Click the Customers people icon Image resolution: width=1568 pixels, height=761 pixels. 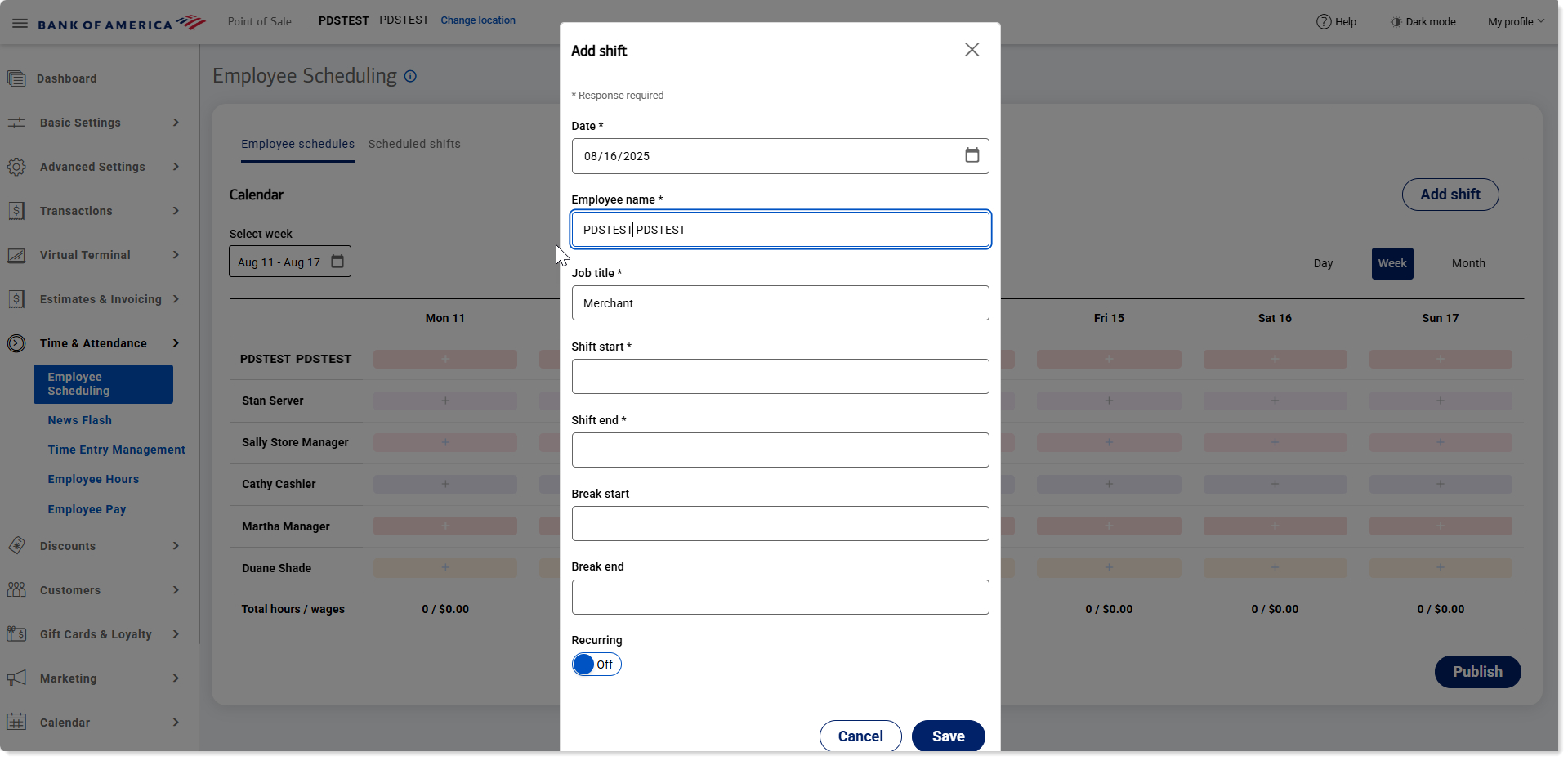(16, 590)
